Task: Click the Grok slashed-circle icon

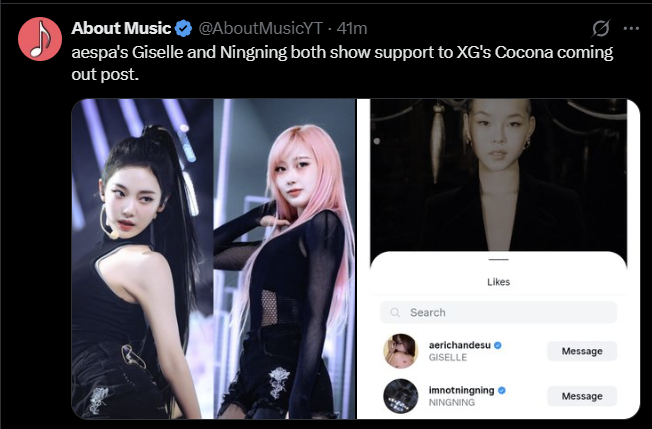Action: point(601,28)
